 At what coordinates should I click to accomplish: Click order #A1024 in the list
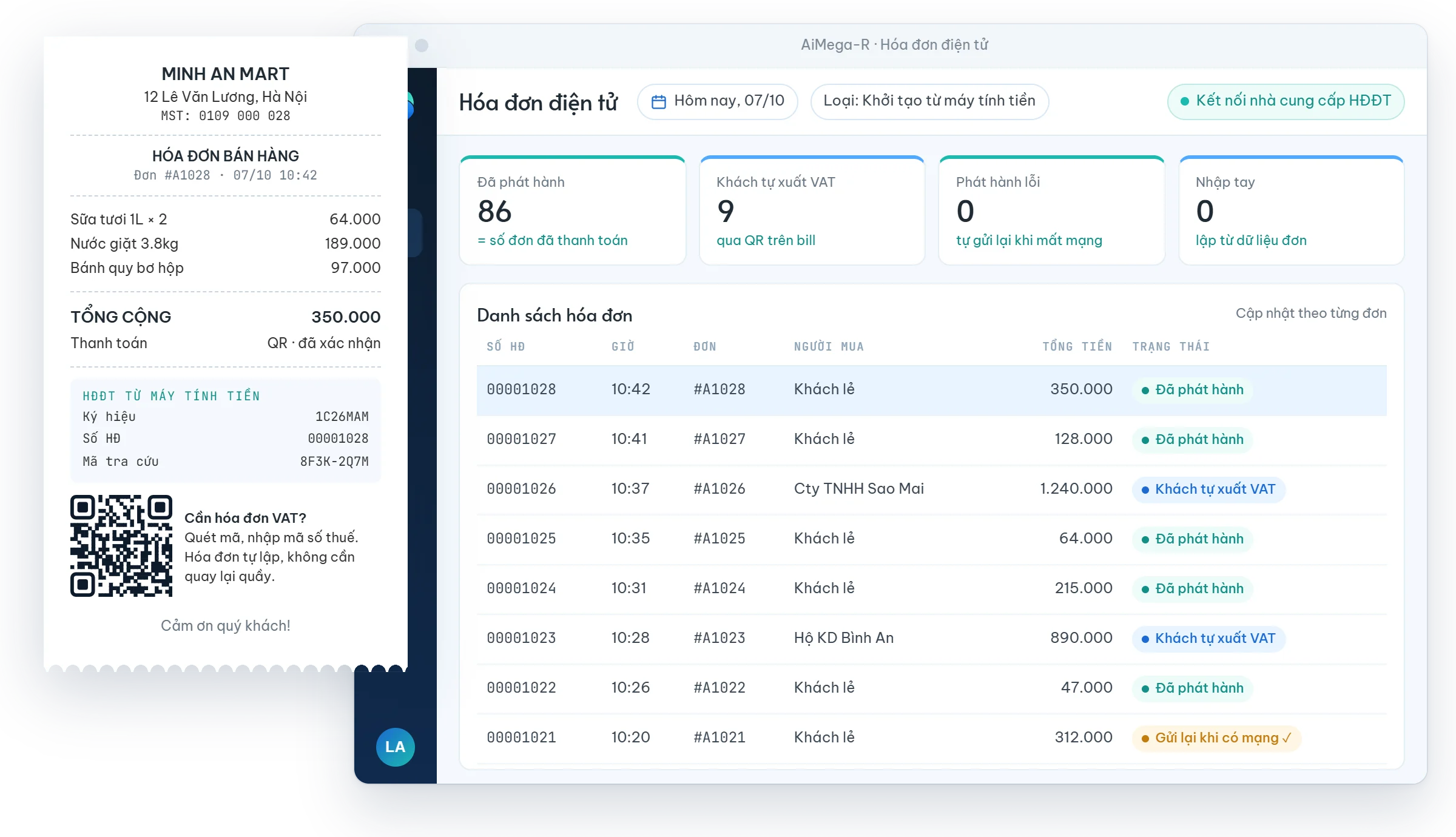click(719, 588)
